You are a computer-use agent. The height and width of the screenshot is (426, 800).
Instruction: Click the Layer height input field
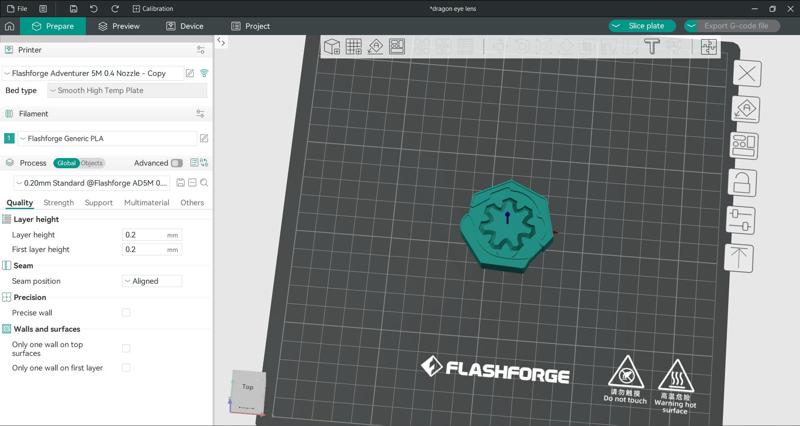pyautogui.click(x=152, y=235)
